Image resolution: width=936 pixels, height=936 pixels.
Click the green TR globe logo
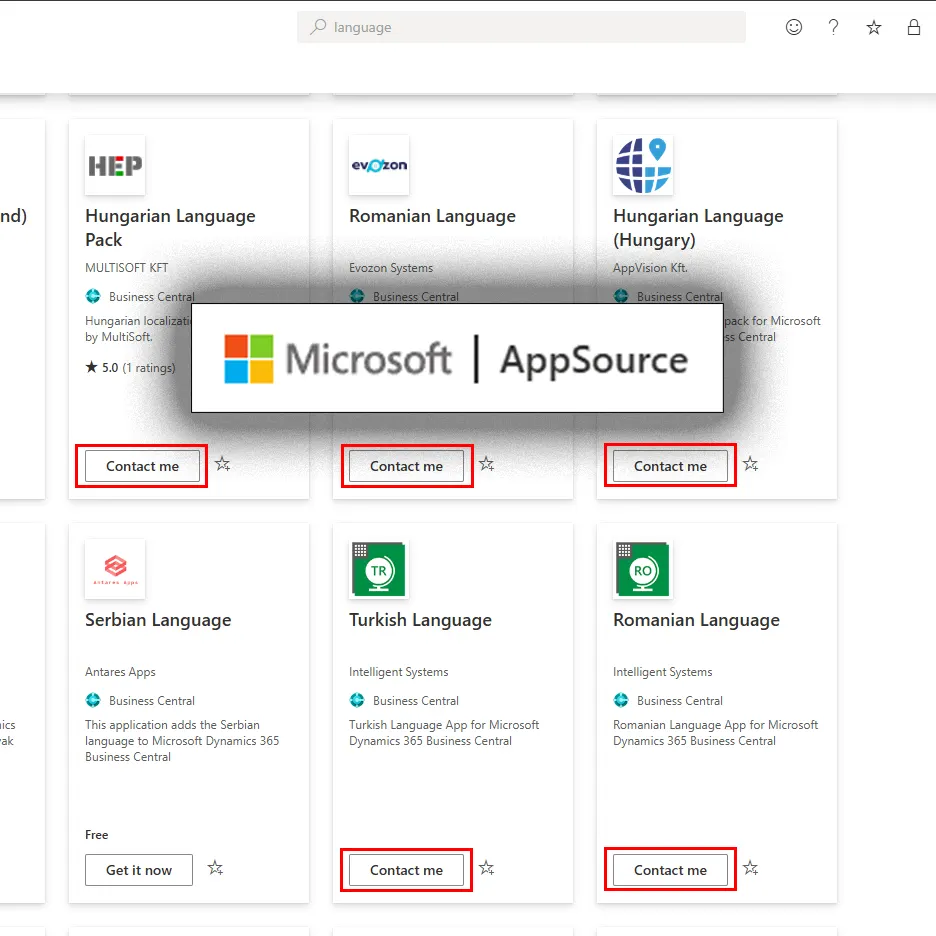click(x=379, y=569)
